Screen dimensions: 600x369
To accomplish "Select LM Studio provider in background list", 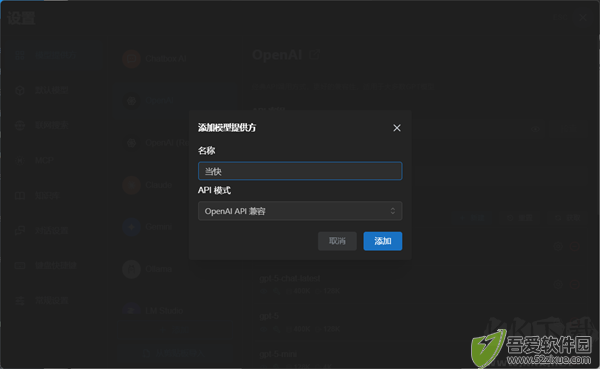I will click(x=175, y=310).
